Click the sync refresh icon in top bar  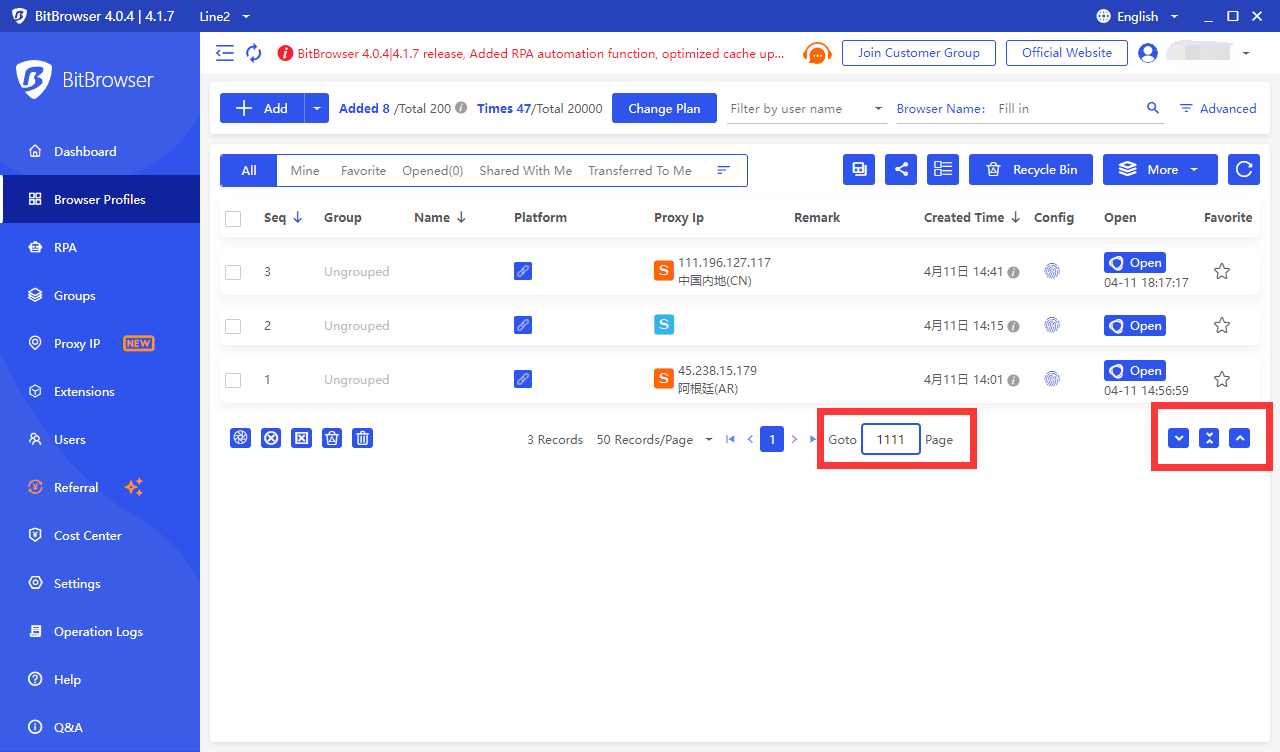point(254,53)
